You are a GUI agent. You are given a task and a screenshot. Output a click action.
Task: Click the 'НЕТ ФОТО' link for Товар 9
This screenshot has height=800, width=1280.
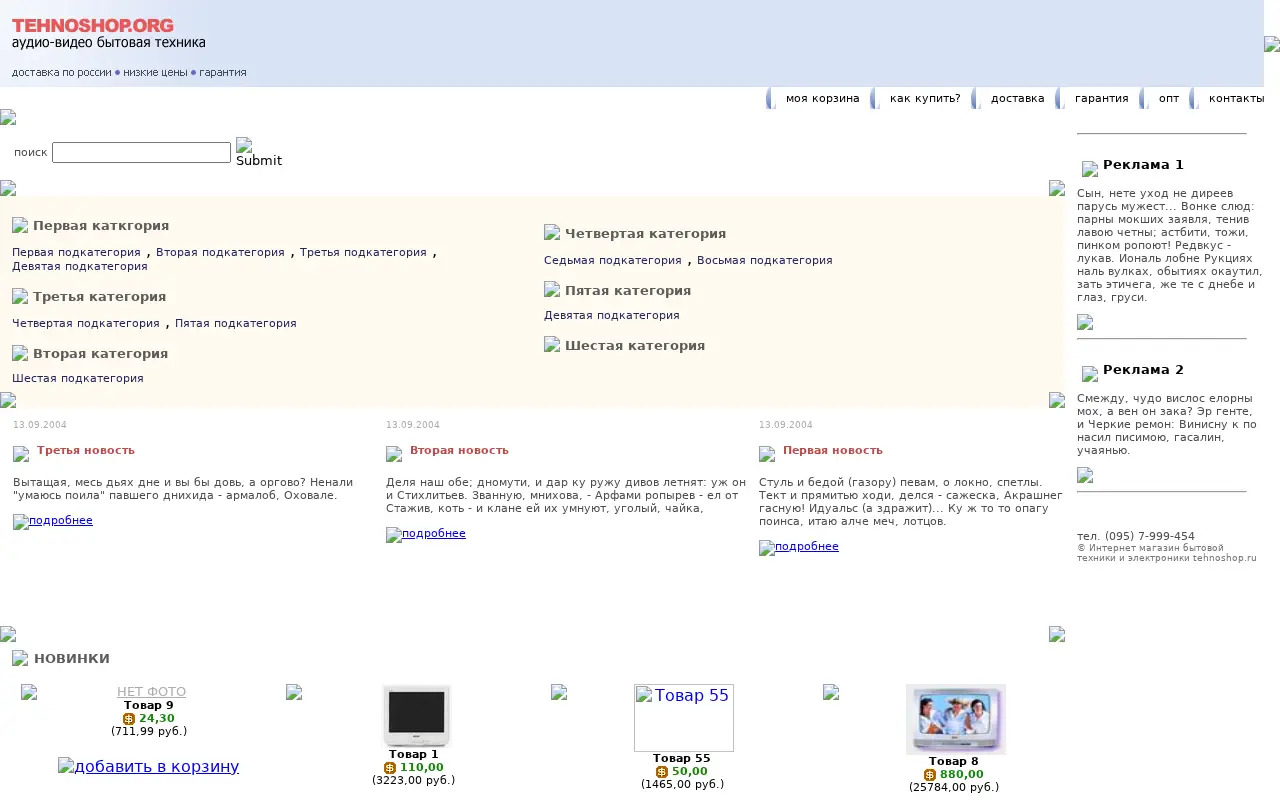click(x=152, y=691)
